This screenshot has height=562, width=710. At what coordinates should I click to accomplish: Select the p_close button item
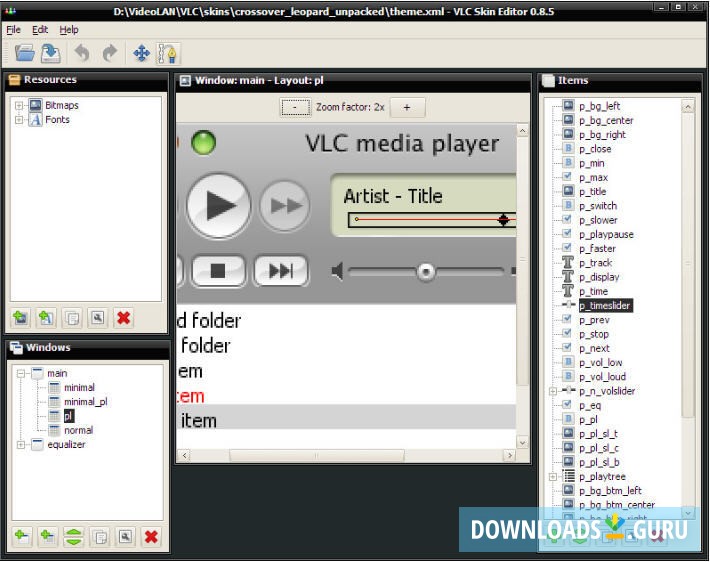(595, 149)
